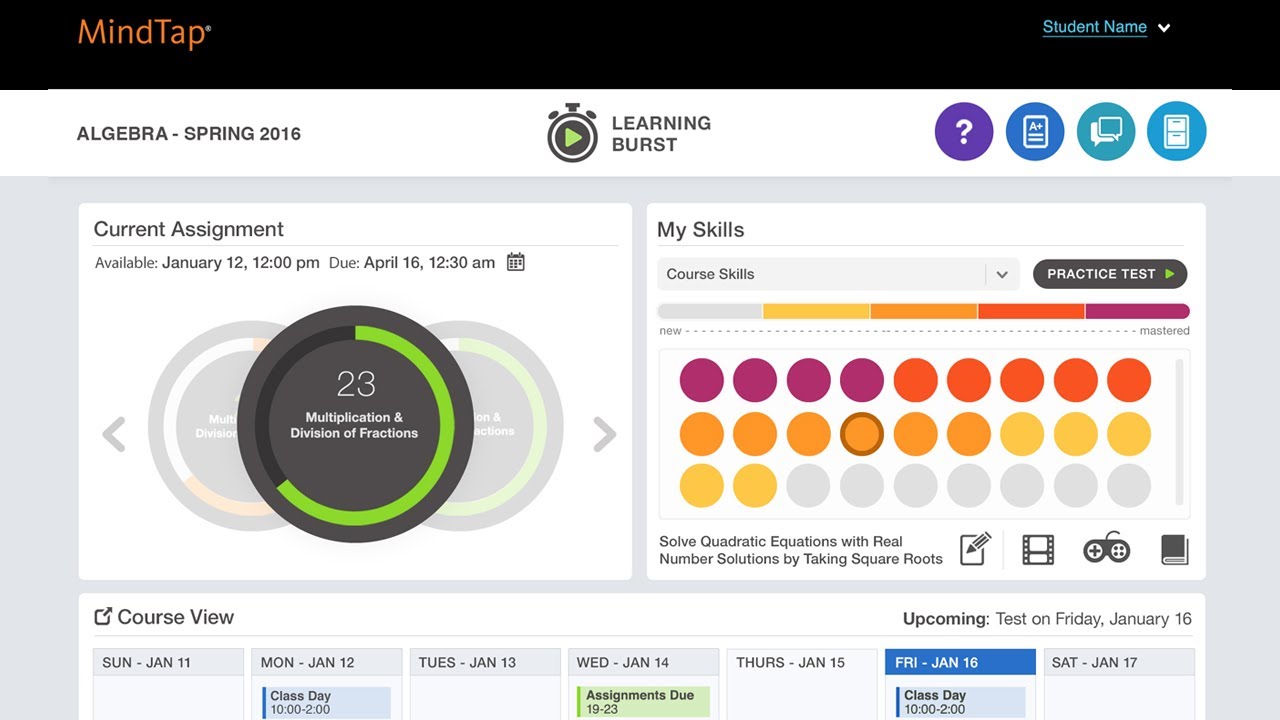Click the available date 'January 12, 12:00 pm'
The image size is (1280, 720).
(241, 263)
